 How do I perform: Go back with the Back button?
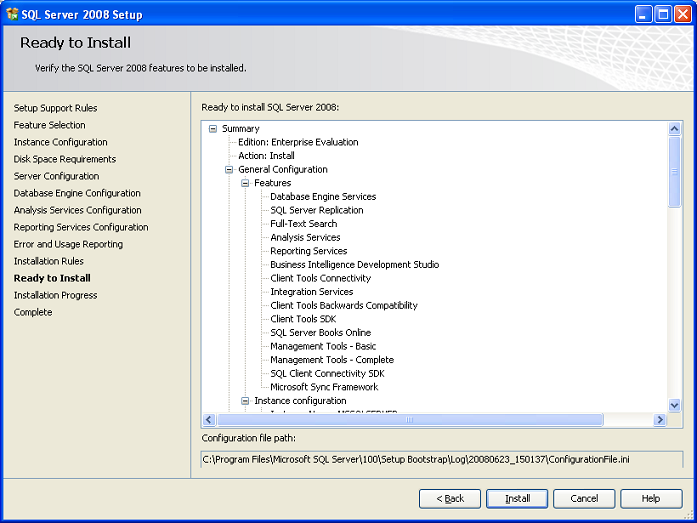coord(450,499)
